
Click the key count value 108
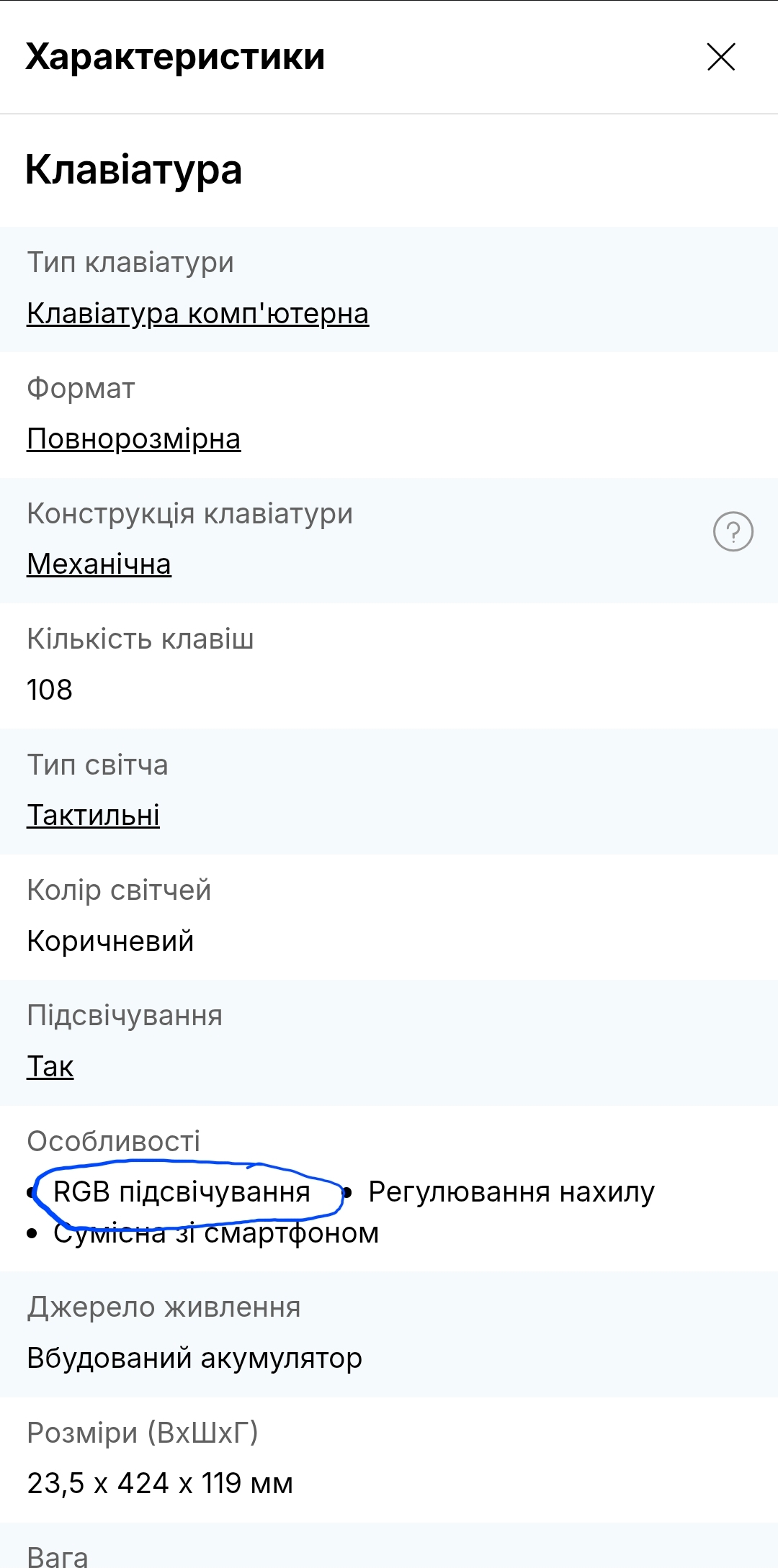(50, 690)
